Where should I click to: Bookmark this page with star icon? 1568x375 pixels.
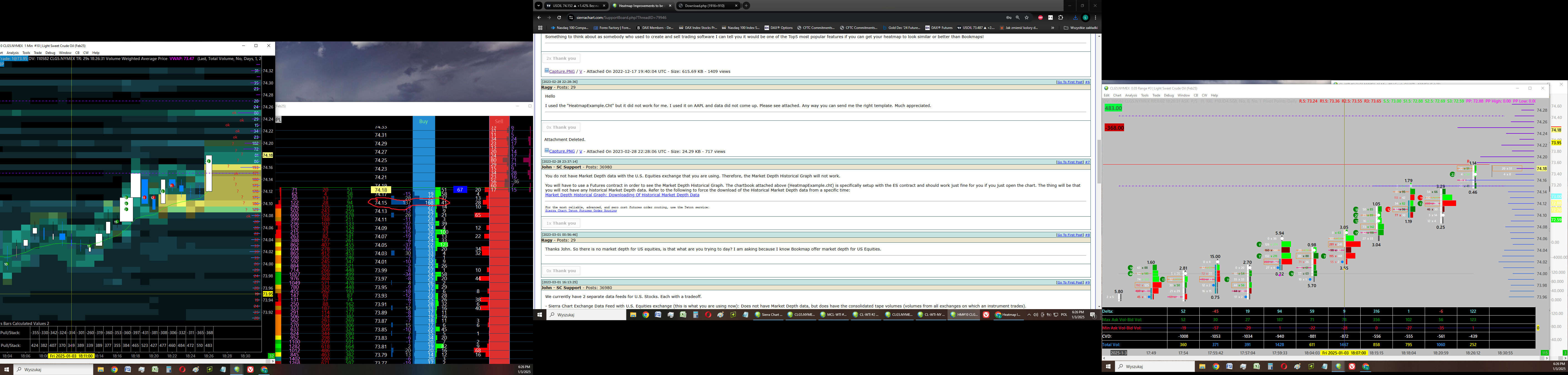(x=1027, y=18)
